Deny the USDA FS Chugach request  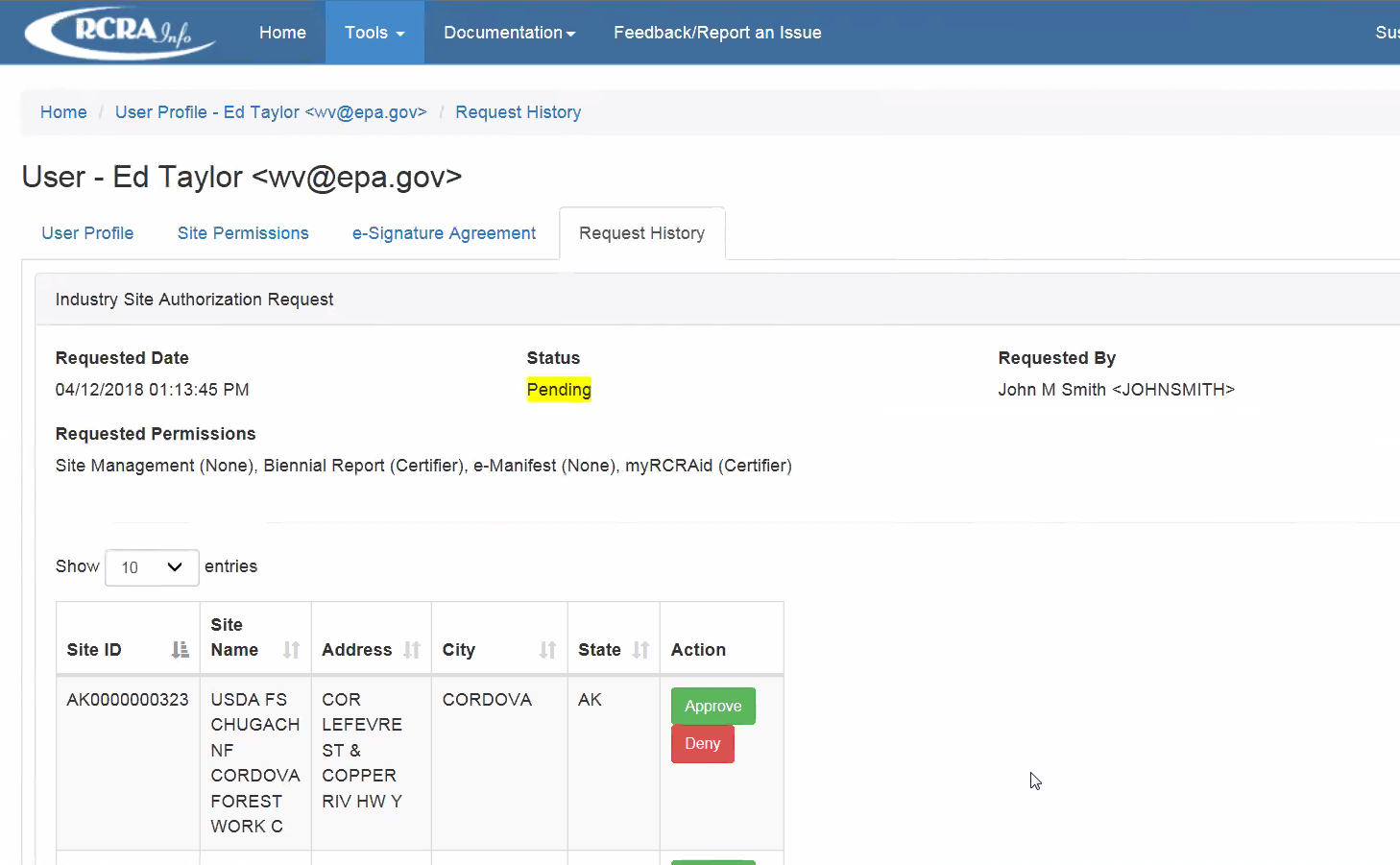click(x=702, y=744)
